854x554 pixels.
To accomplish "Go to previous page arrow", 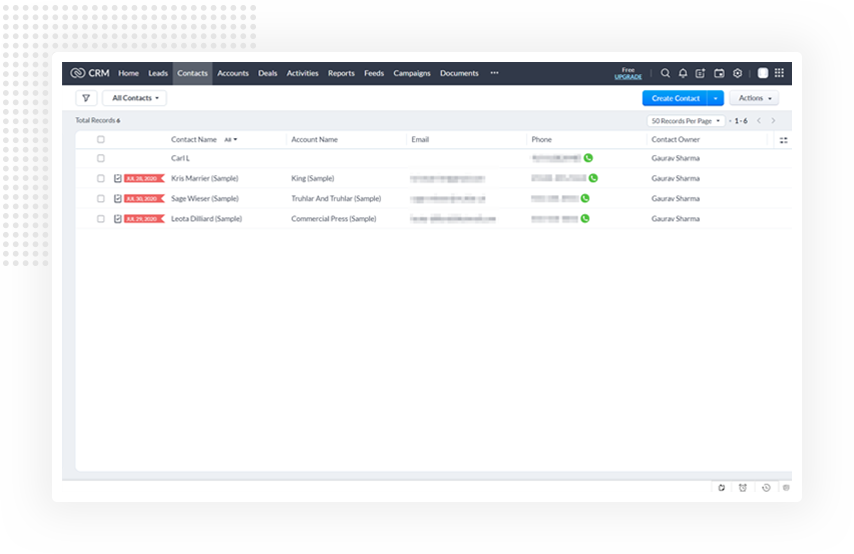I will [x=759, y=121].
